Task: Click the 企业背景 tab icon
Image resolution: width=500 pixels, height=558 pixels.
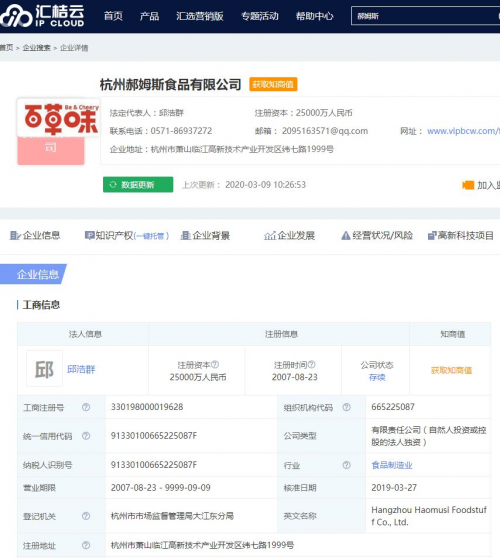Action: 185,236
